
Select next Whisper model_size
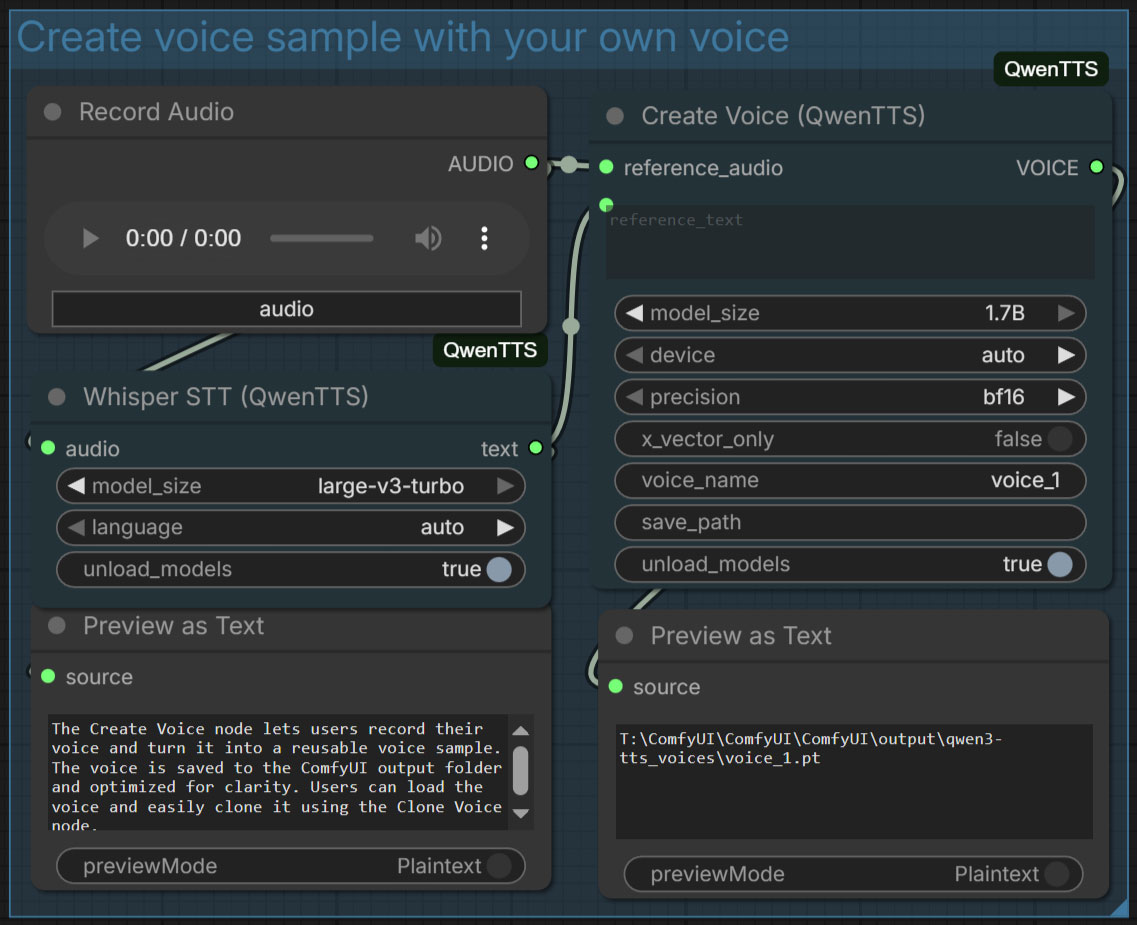tap(505, 486)
